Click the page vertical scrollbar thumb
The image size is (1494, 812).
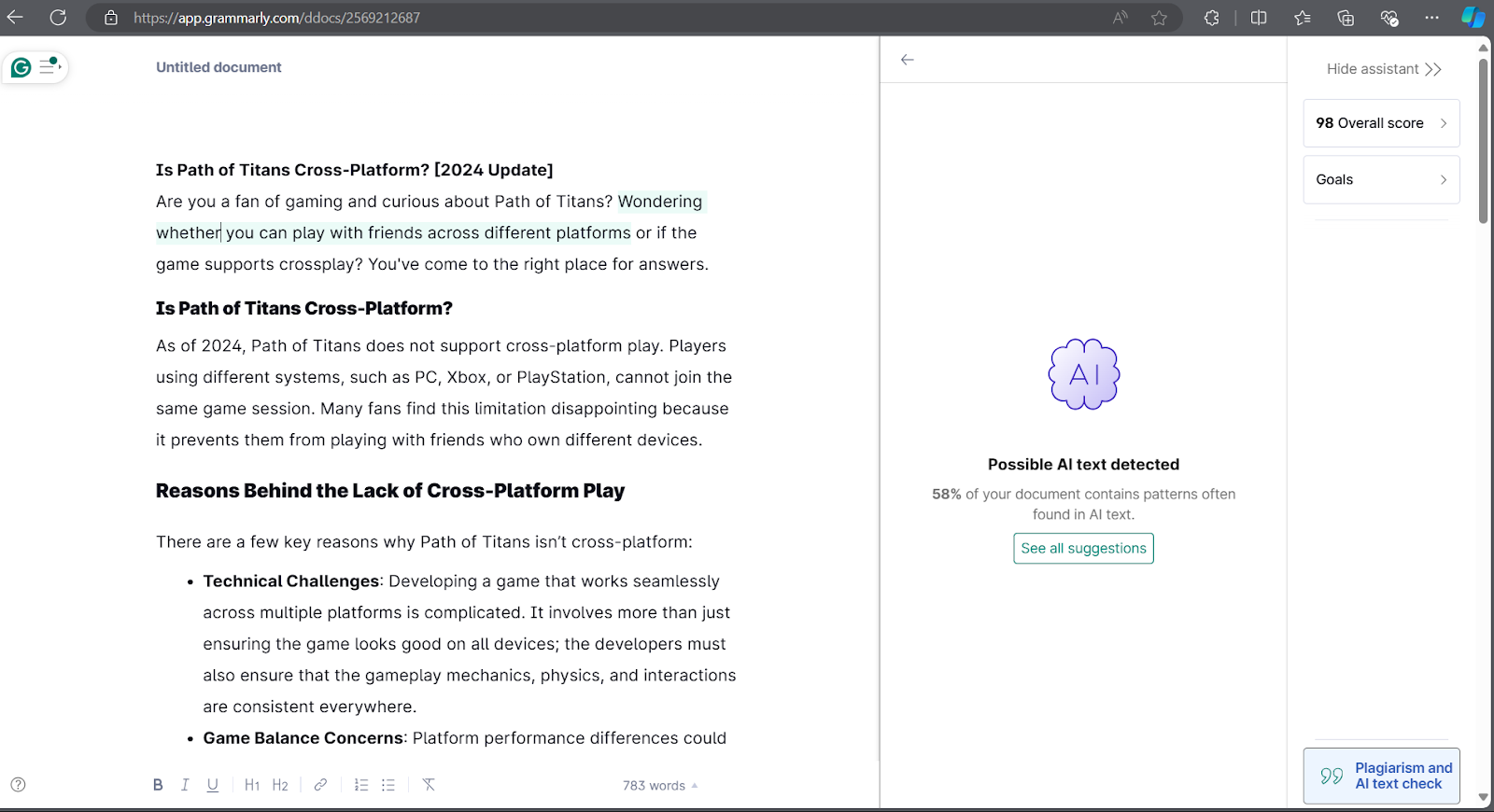[x=1483, y=140]
